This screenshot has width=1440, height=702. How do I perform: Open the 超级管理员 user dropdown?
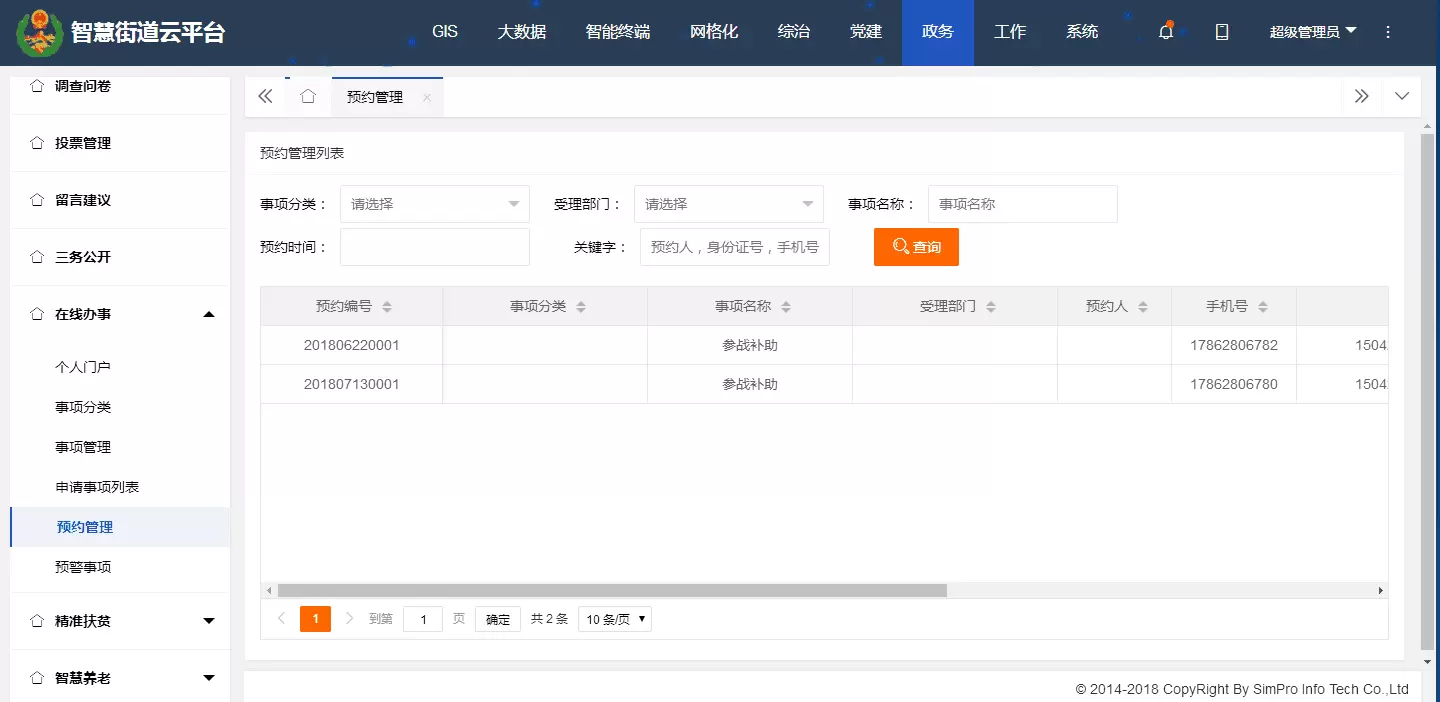[1313, 32]
